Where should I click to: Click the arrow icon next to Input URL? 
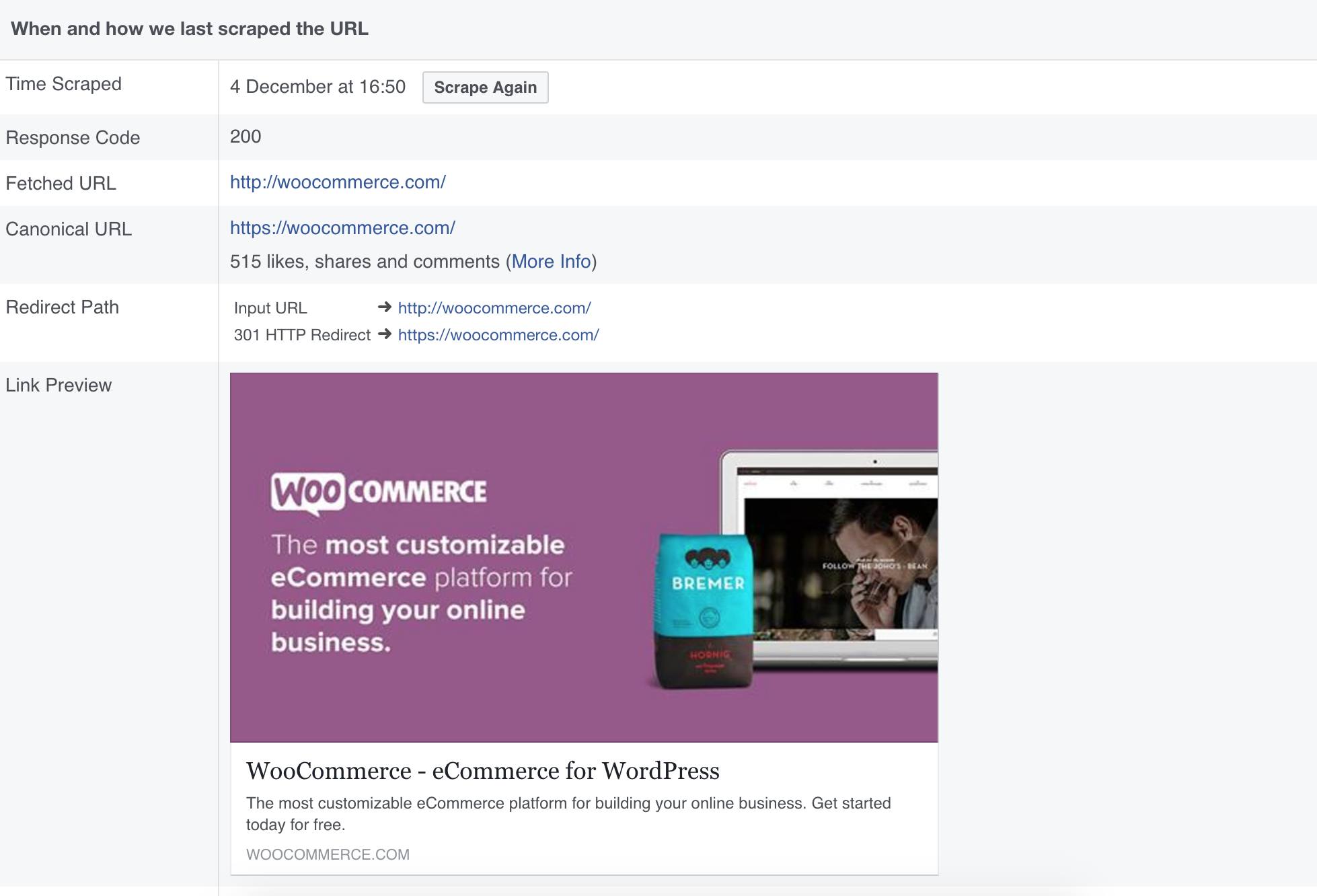385,307
